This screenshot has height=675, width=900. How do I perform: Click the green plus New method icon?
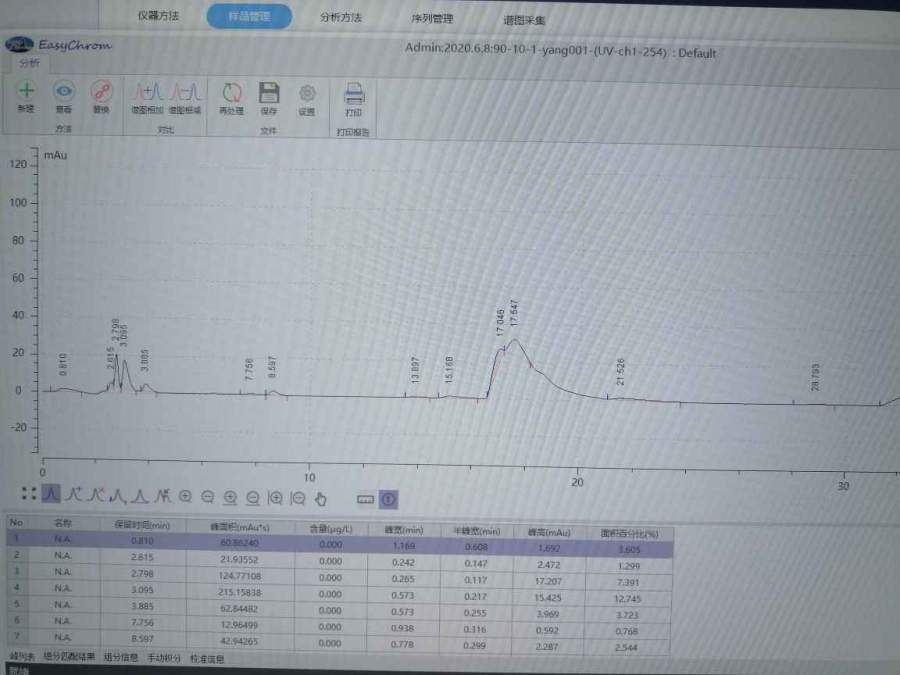[26, 90]
